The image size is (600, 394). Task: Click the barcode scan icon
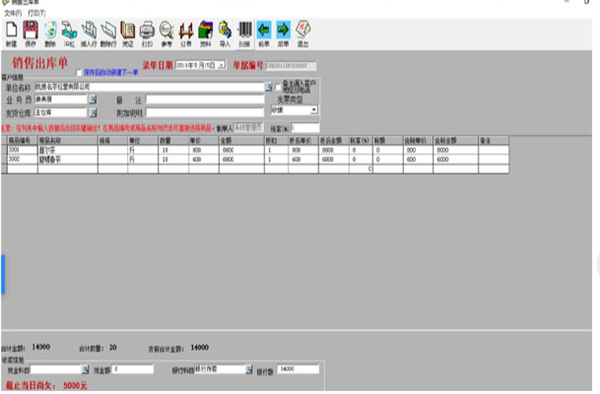(x=245, y=34)
